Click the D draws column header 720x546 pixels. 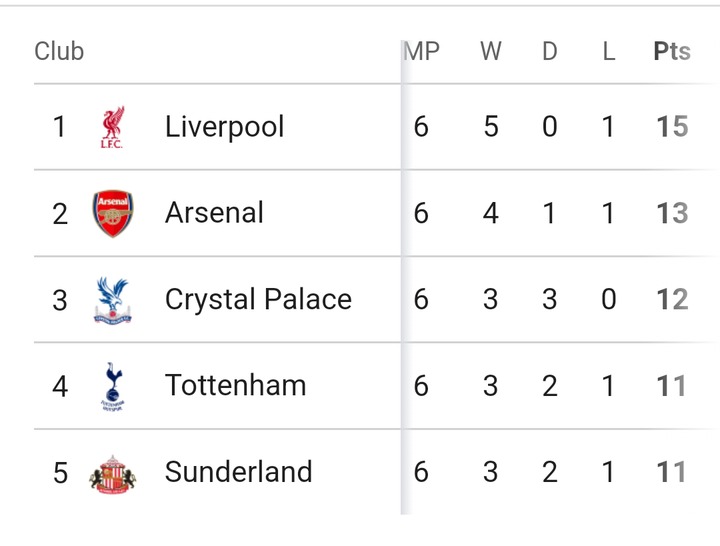pyautogui.click(x=549, y=52)
